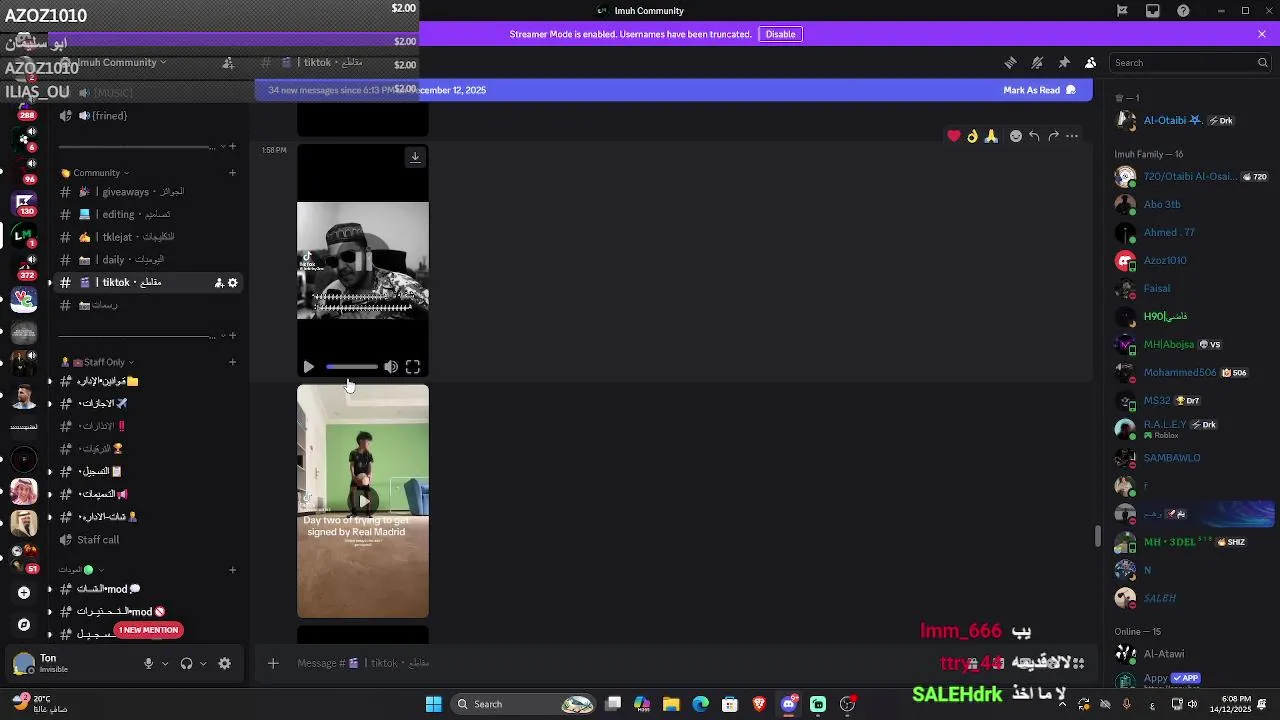Forward the message with forward arrow
The width and height of the screenshot is (1280, 720).
tap(1053, 136)
